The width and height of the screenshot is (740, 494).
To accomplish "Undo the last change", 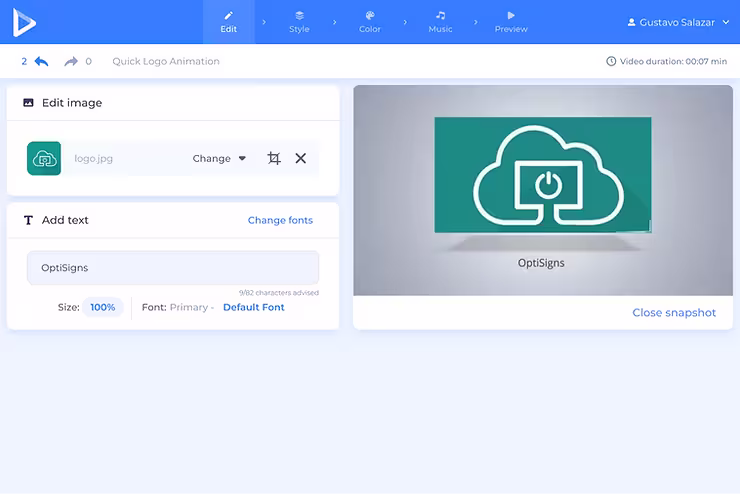I will click(42, 61).
